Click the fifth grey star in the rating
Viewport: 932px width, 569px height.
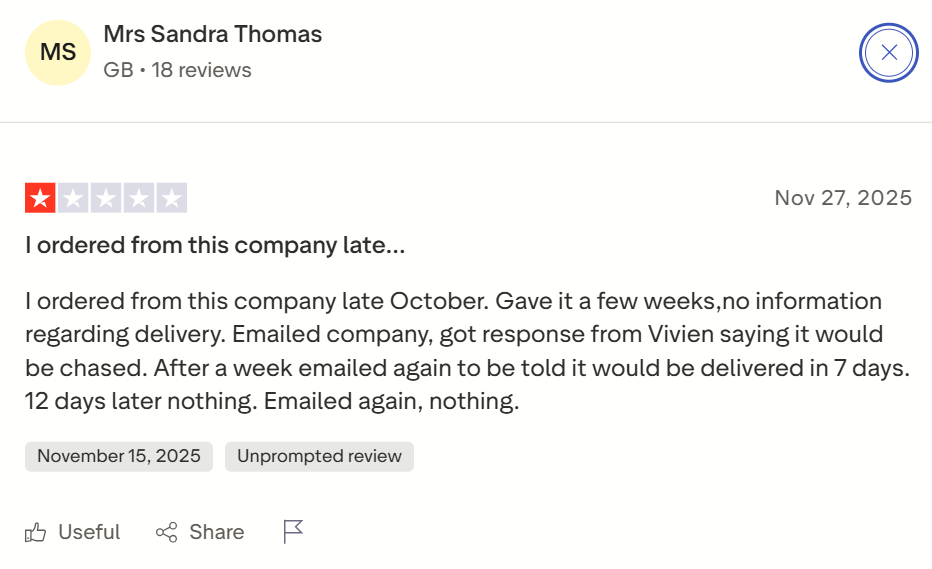click(x=172, y=198)
